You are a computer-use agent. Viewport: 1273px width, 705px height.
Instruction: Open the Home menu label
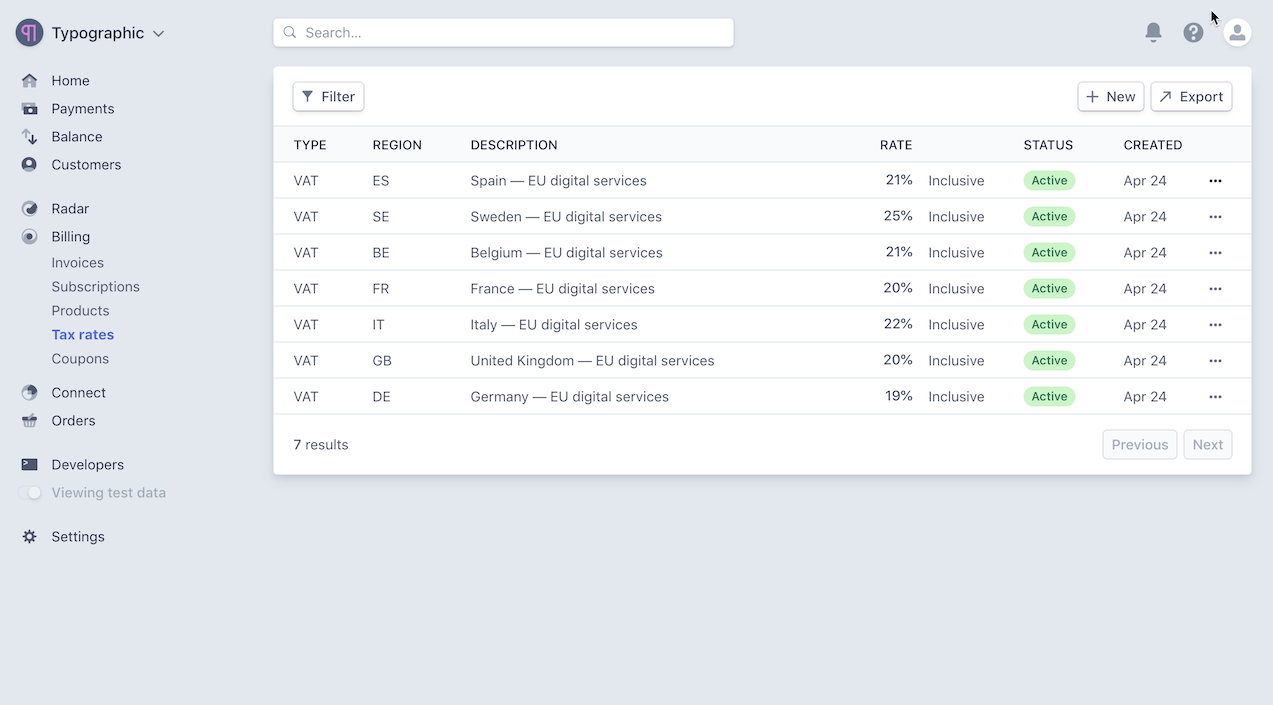coord(71,81)
